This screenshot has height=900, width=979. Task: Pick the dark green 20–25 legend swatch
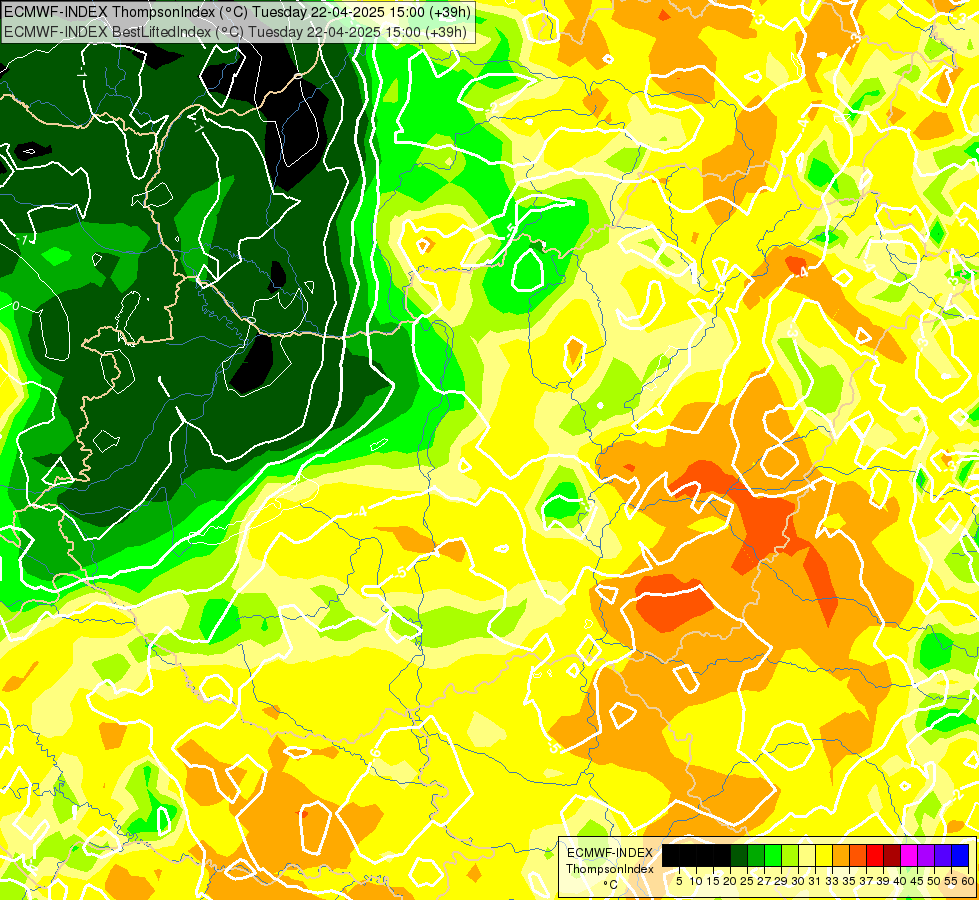pos(739,855)
